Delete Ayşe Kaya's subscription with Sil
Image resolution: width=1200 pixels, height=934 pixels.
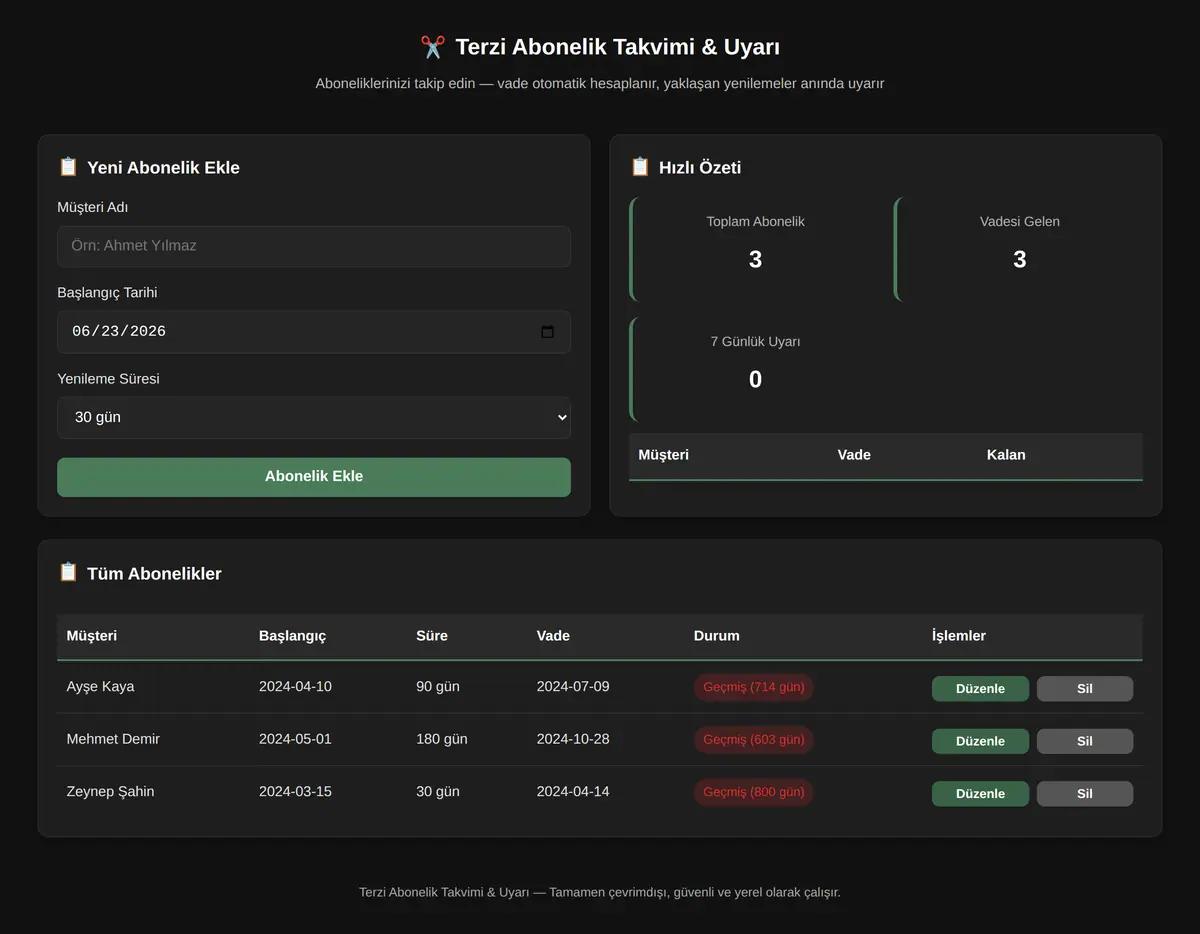[x=1085, y=689]
